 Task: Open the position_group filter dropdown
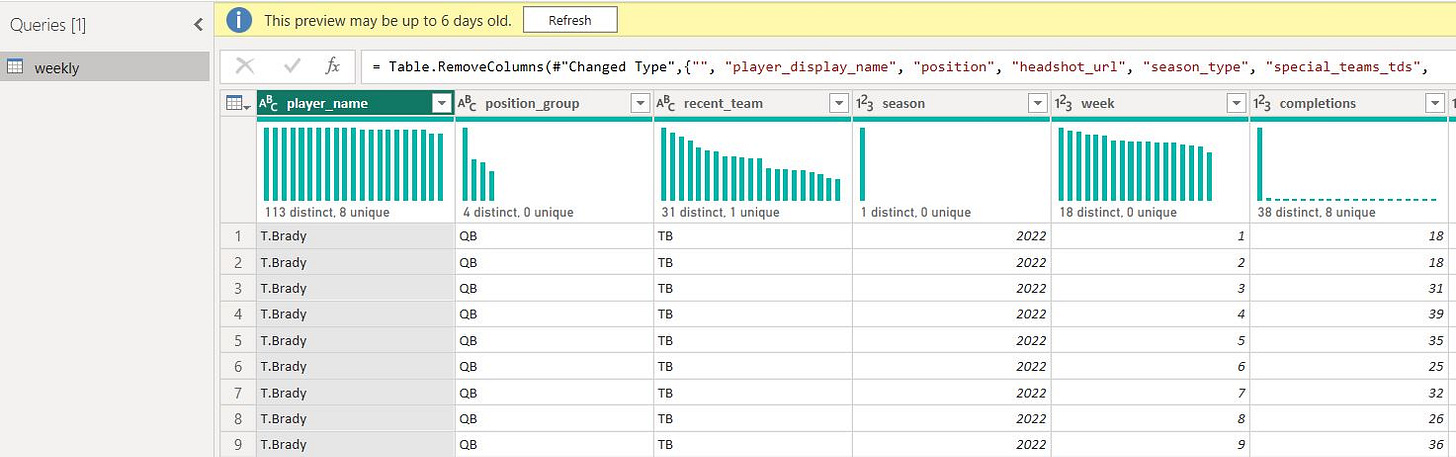click(640, 103)
